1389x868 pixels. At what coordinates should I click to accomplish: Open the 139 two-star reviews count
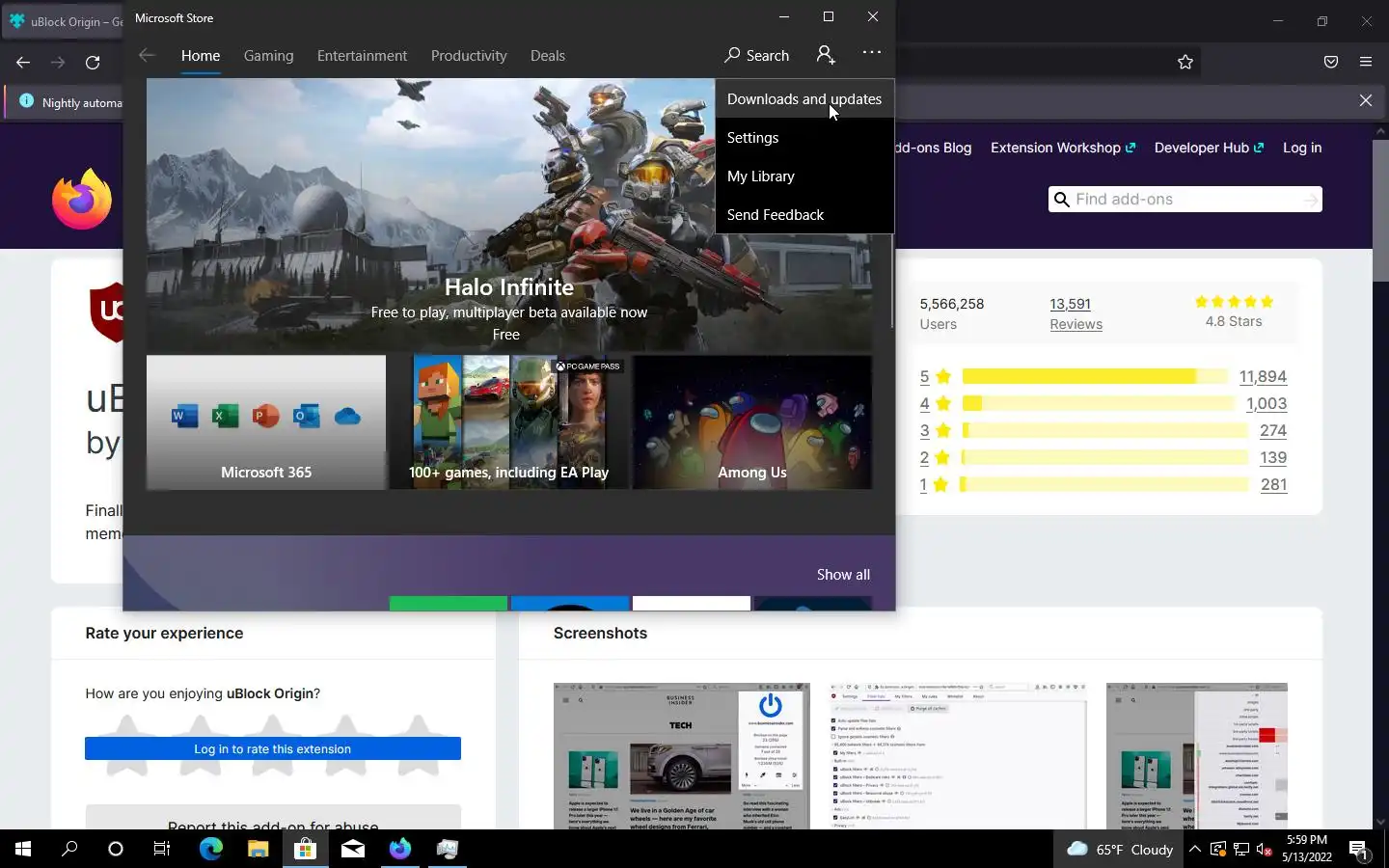click(x=1273, y=457)
